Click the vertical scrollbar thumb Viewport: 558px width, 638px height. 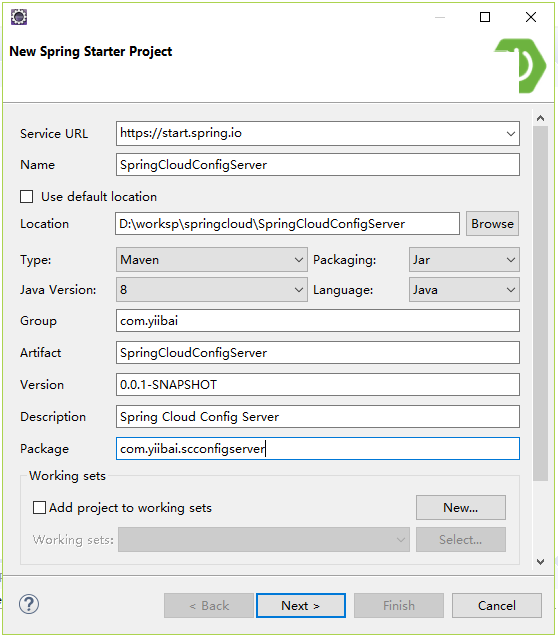coord(540,303)
